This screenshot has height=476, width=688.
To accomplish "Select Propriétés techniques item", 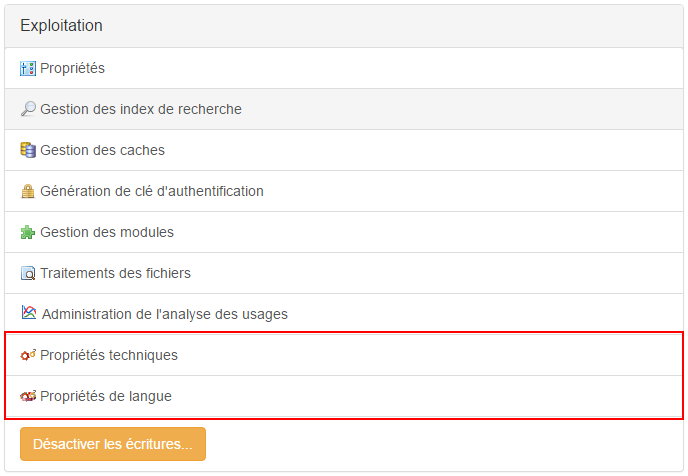I will point(344,355).
